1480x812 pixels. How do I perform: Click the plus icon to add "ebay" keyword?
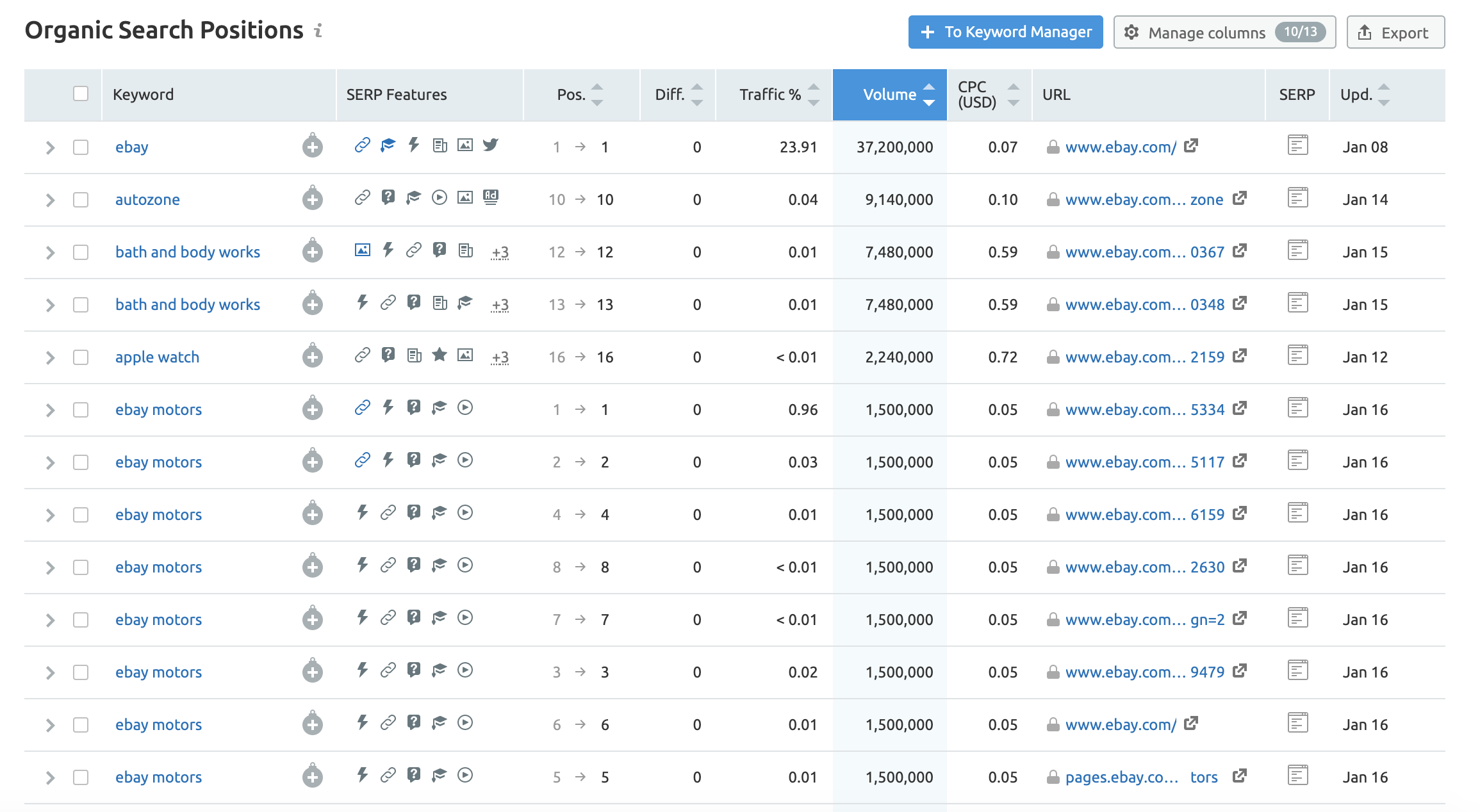(x=312, y=147)
